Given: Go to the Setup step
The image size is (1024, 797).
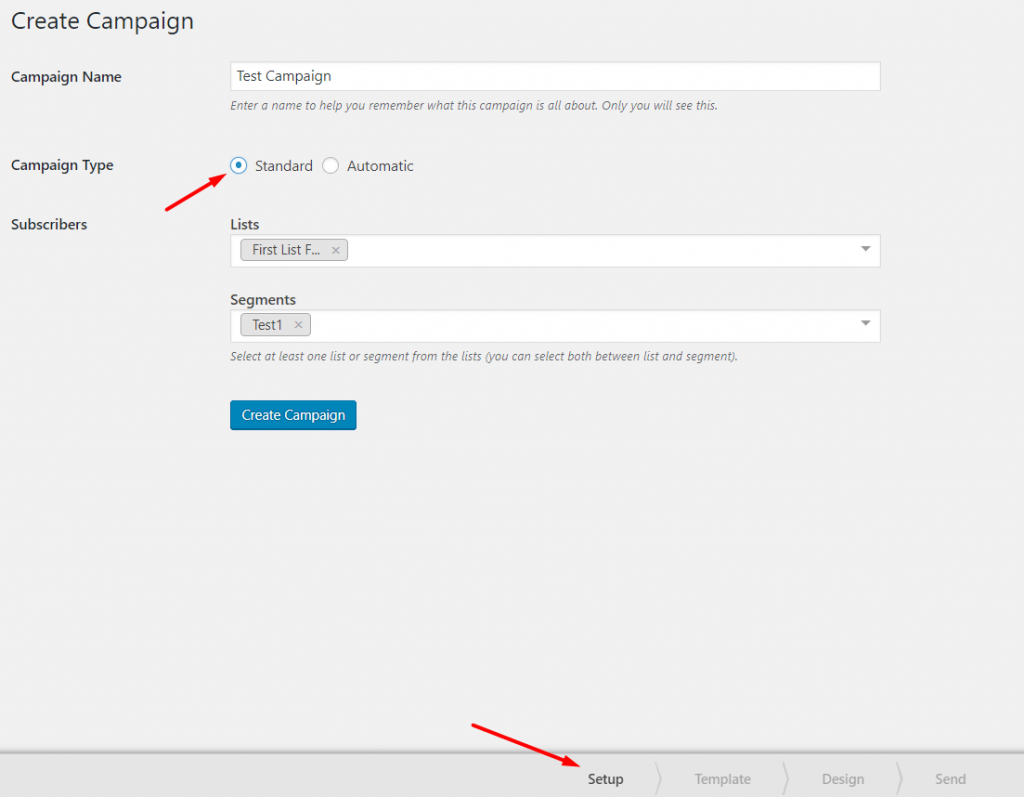Looking at the screenshot, I should pos(605,779).
